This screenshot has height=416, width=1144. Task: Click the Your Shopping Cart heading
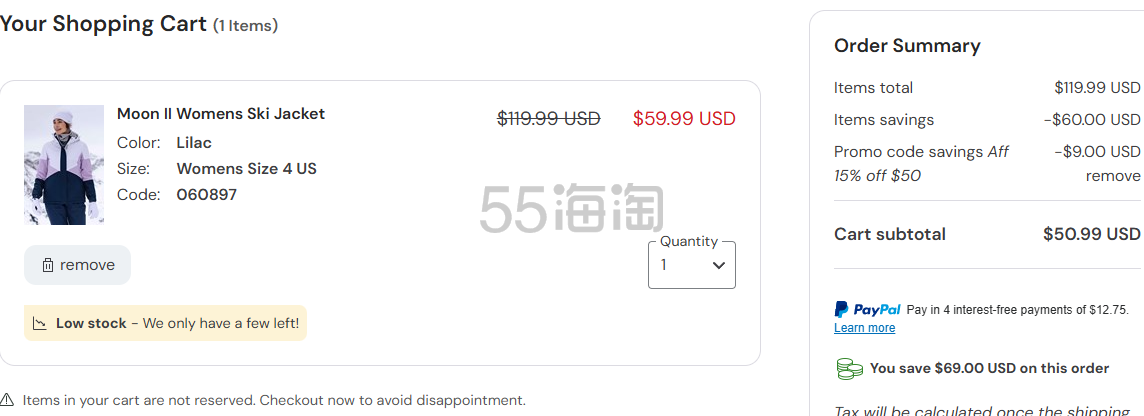(104, 24)
